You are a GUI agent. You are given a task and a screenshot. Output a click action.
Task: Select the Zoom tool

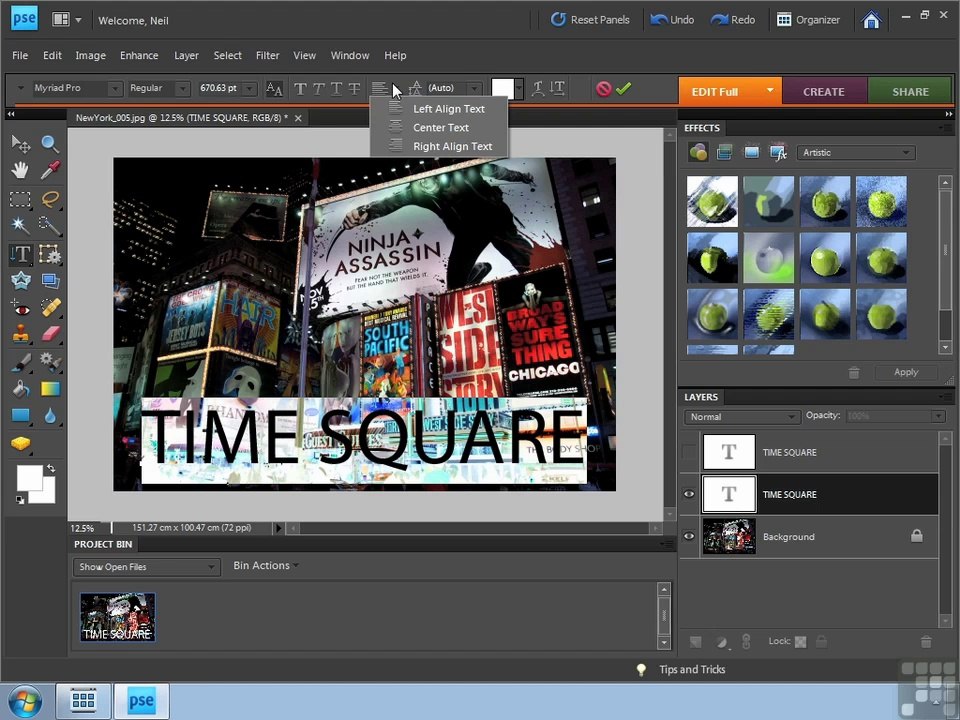tap(50, 144)
